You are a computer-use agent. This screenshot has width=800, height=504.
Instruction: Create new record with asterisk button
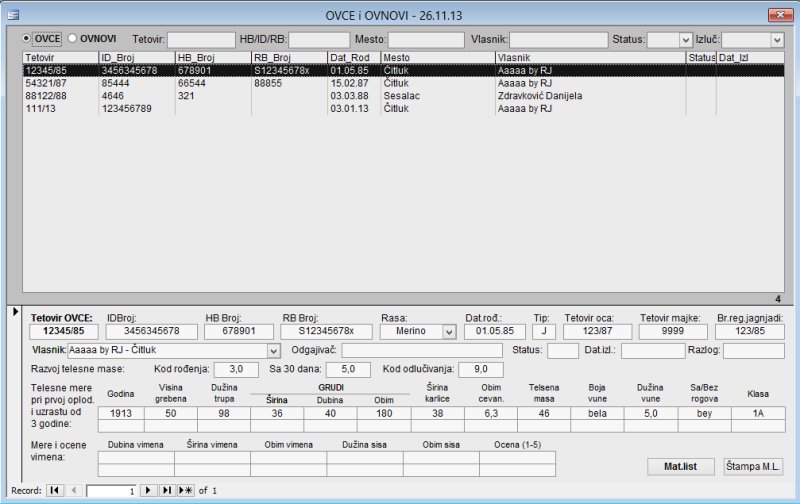(x=185, y=491)
